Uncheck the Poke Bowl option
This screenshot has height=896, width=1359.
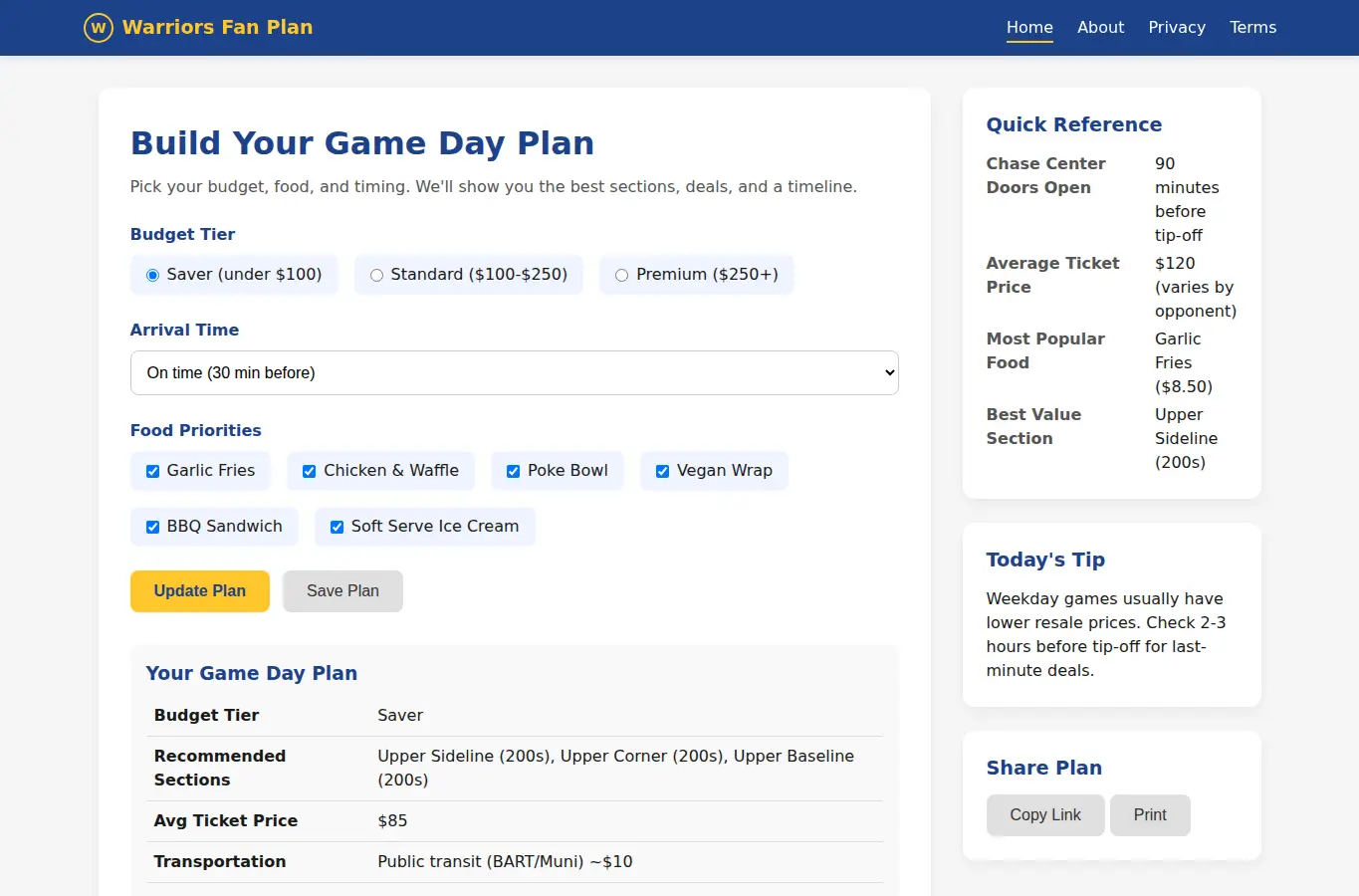point(513,471)
